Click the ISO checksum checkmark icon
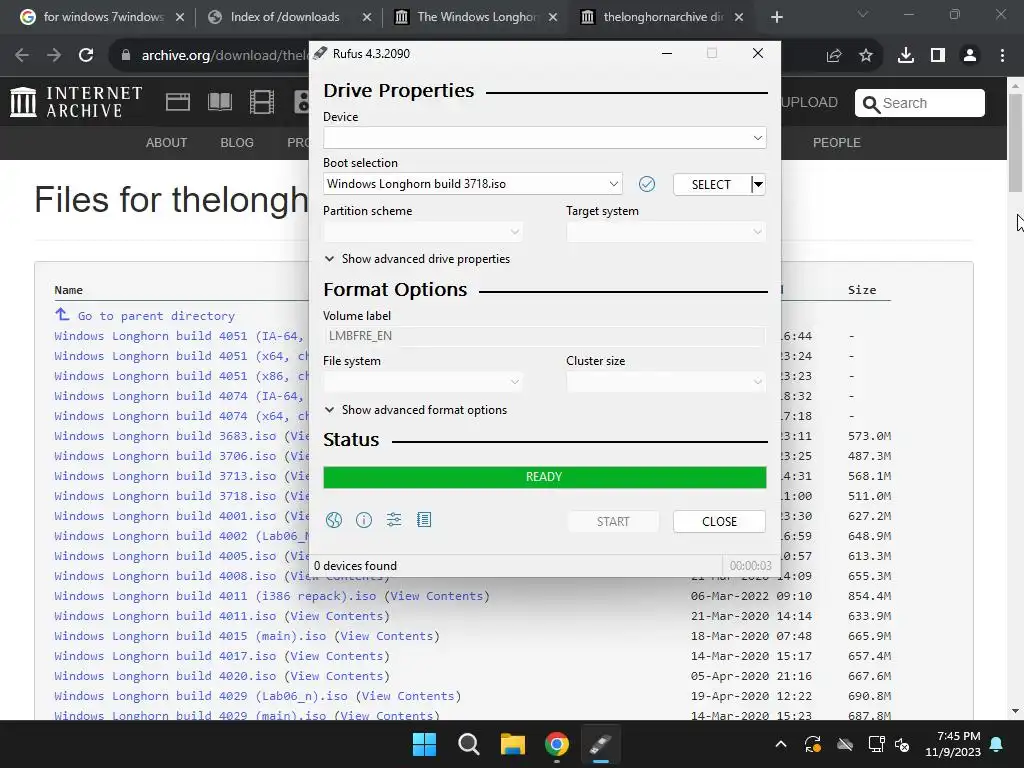The width and height of the screenshot is (1024, 768). click(647, 184)
